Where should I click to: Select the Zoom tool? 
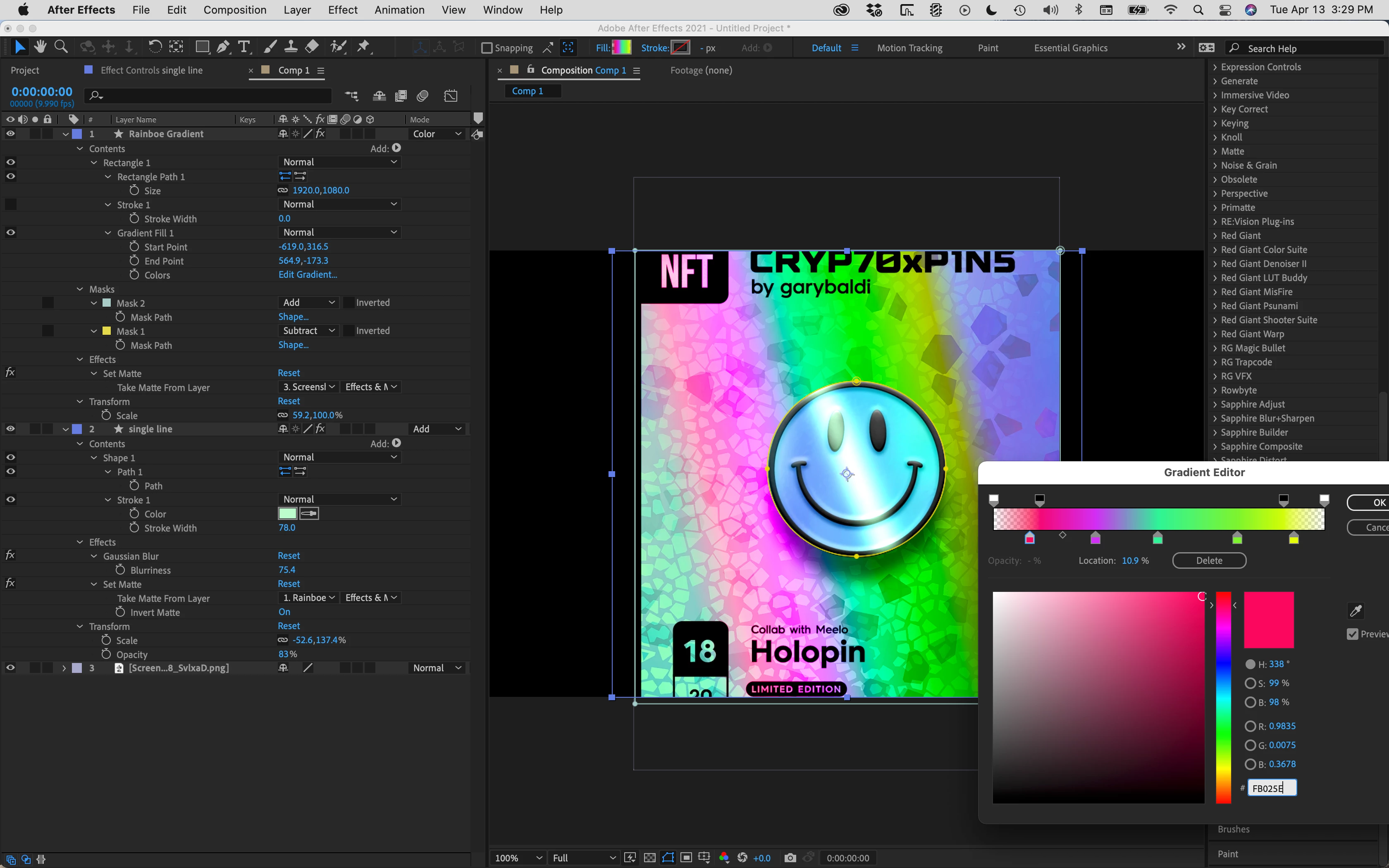click(x=61, y=47)
